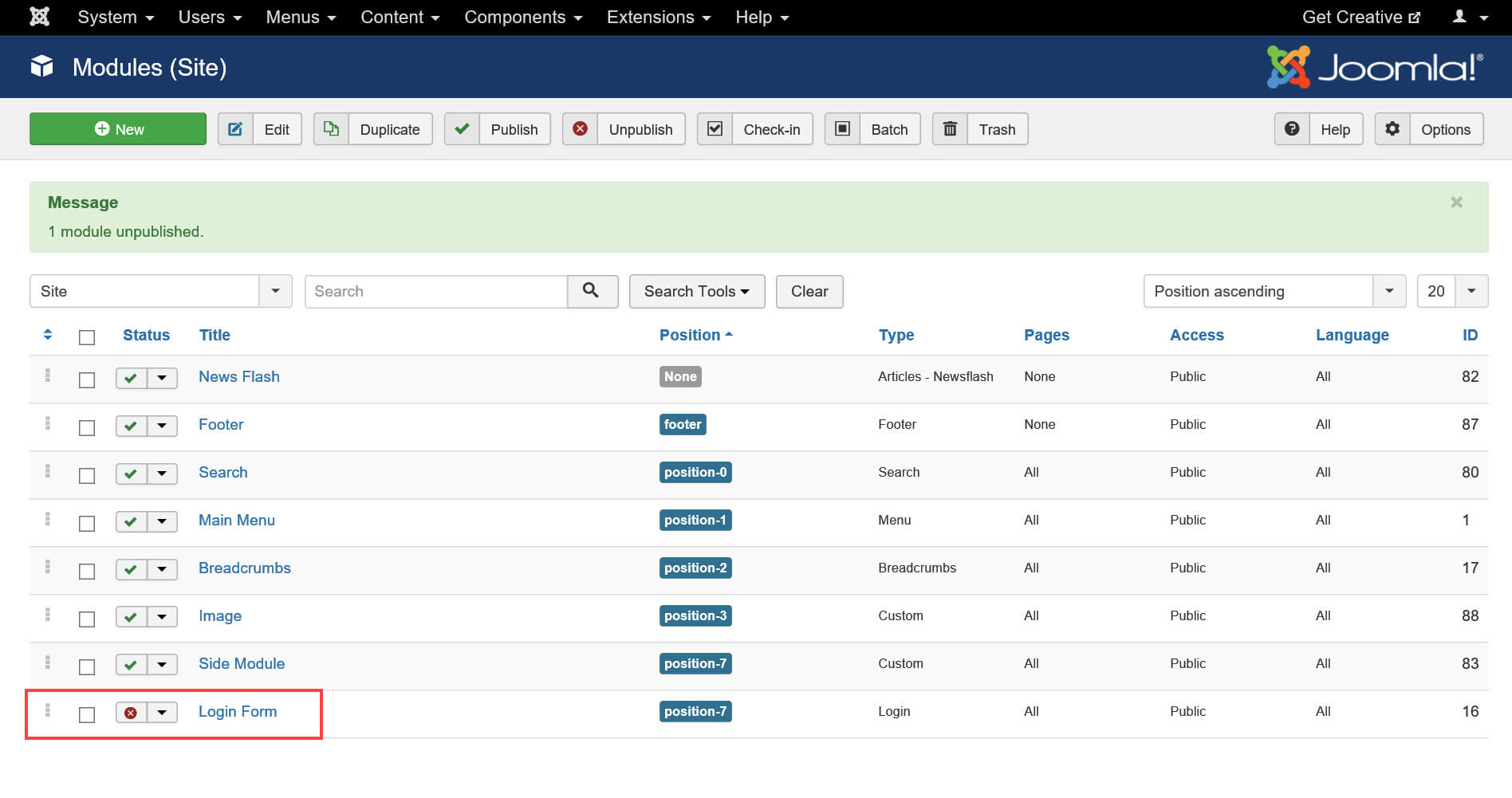Click the red X Unpublish icon

[x=580, y=129]
